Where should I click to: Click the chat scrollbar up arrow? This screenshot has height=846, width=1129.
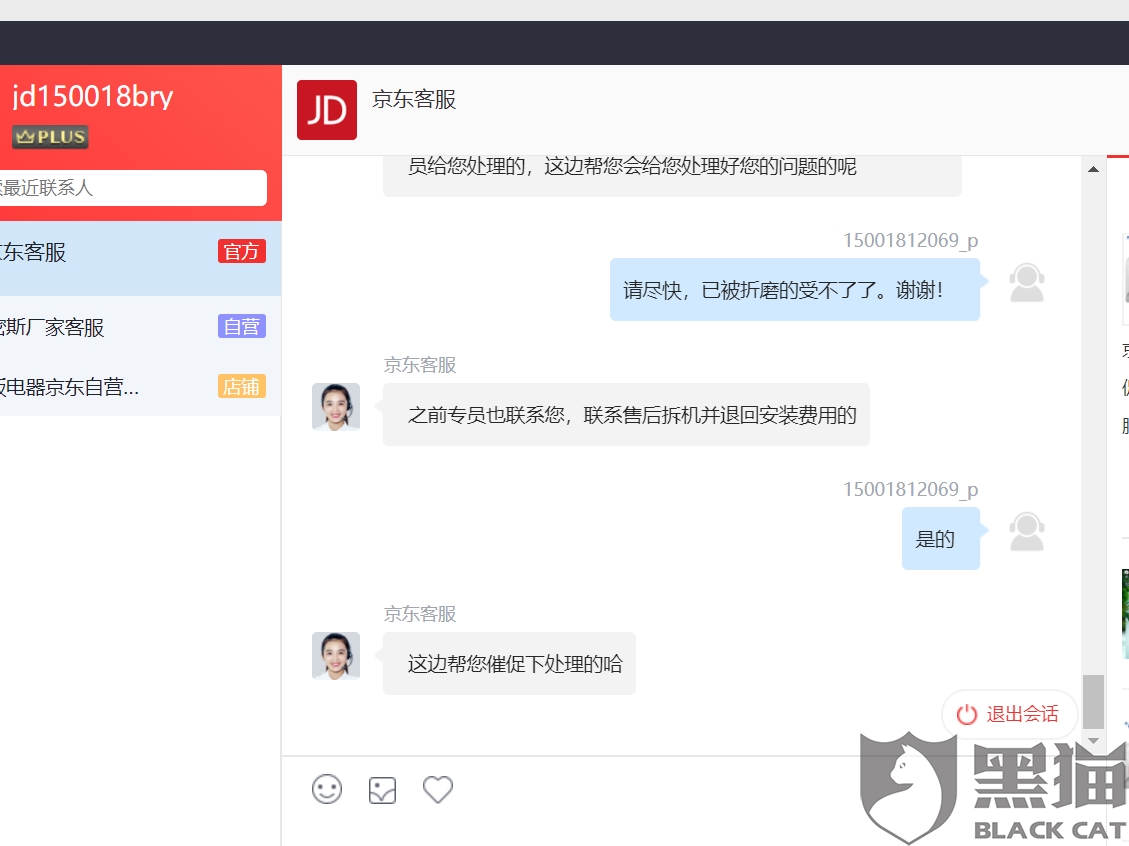(1093, 169)
